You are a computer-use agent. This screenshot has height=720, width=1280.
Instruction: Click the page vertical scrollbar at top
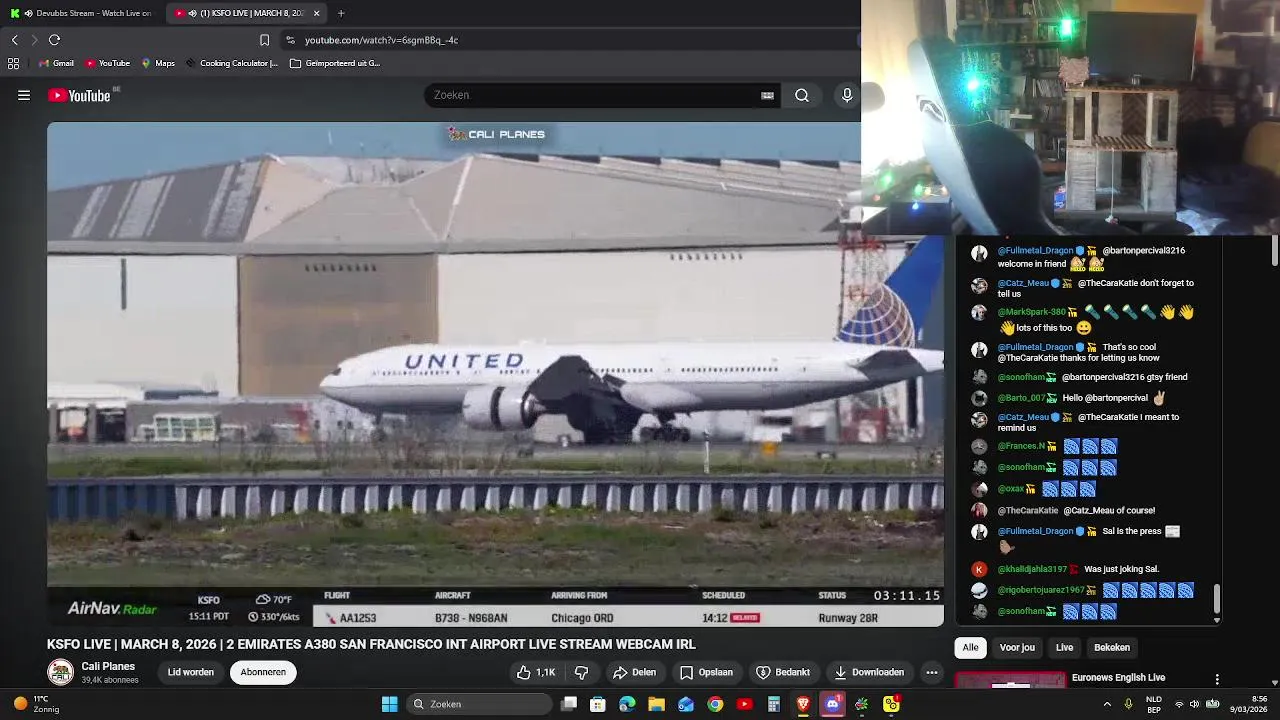point(1274,250)
